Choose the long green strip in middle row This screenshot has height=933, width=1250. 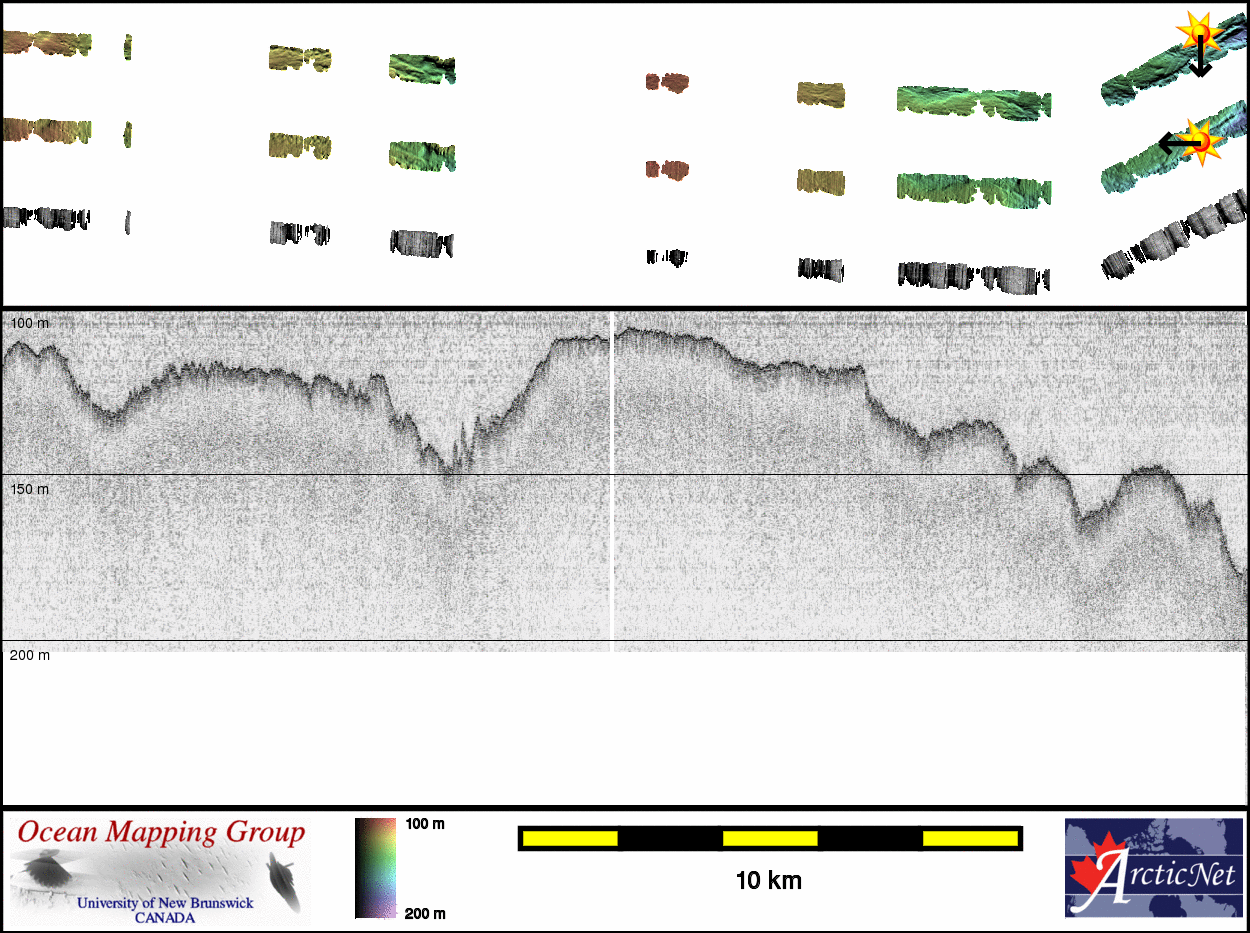(973, 189)
